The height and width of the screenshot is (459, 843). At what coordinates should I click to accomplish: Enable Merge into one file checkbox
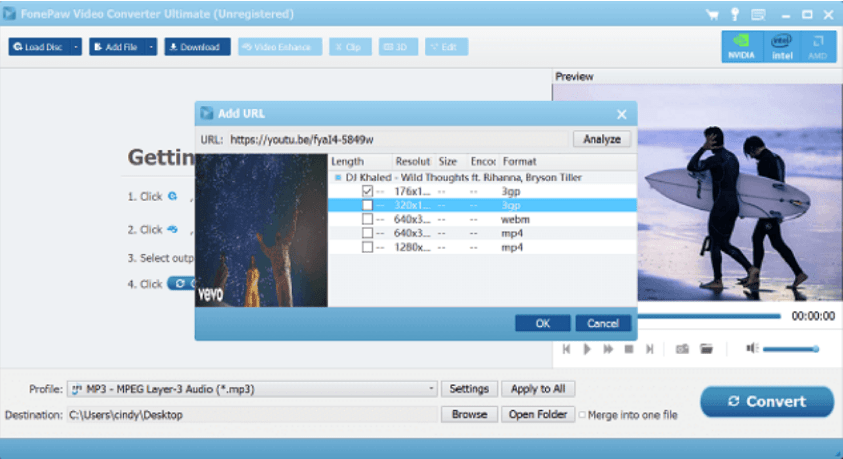582,414
